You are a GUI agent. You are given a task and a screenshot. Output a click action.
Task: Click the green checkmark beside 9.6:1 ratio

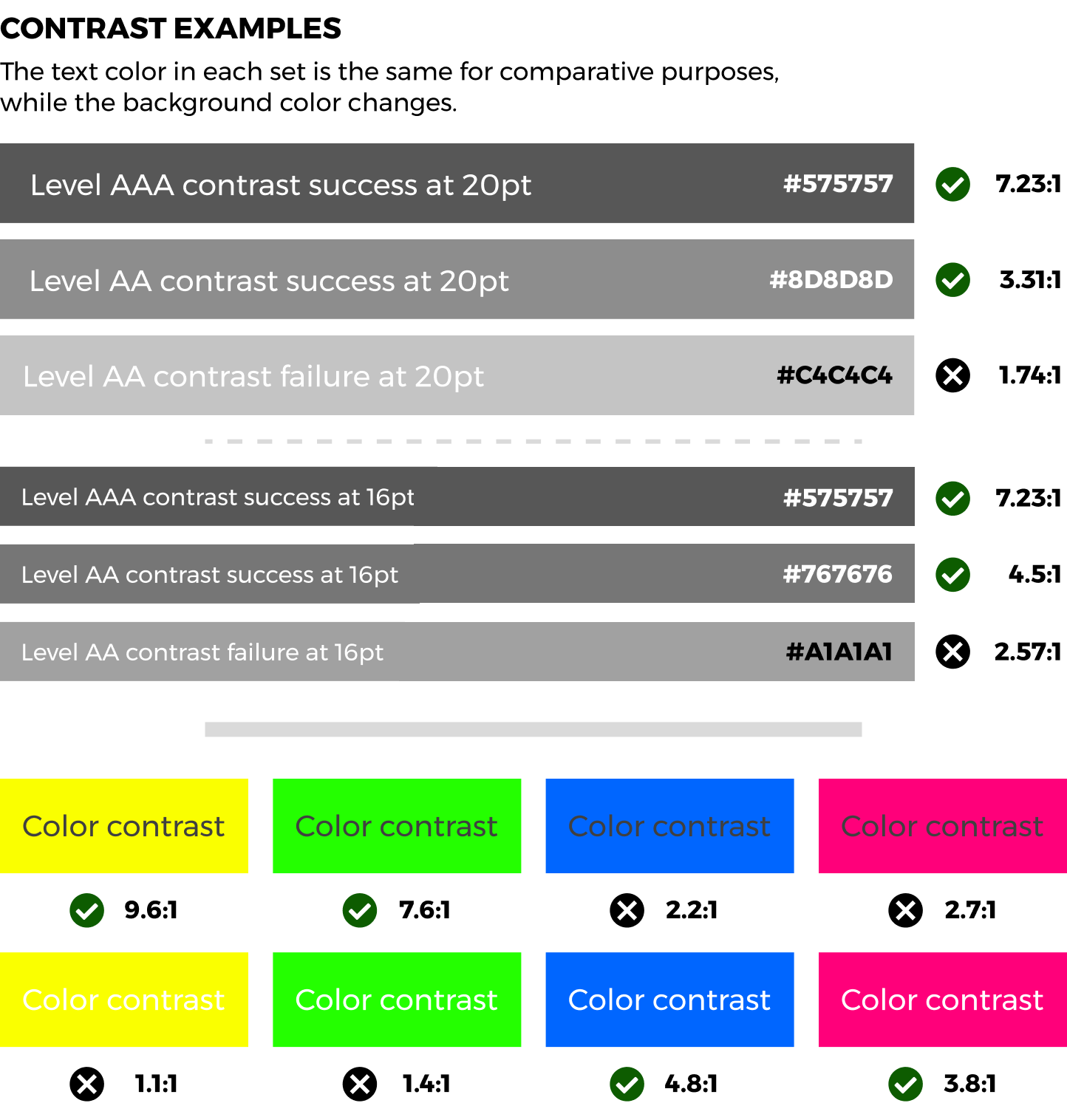[87, 910]
